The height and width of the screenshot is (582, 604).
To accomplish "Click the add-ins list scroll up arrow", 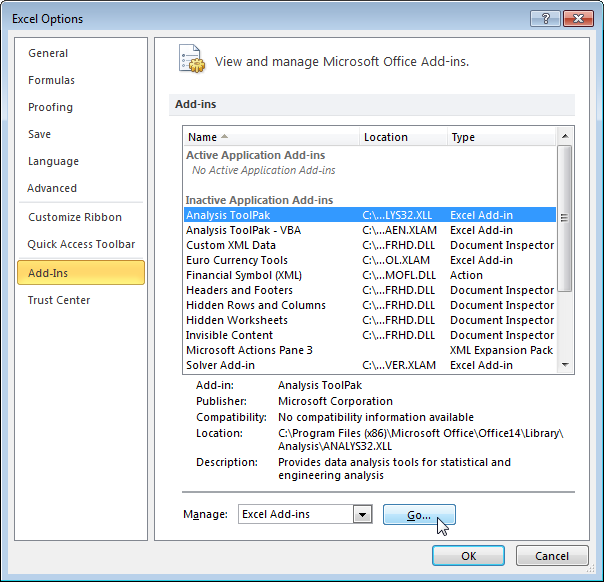I will coord(565,136).
